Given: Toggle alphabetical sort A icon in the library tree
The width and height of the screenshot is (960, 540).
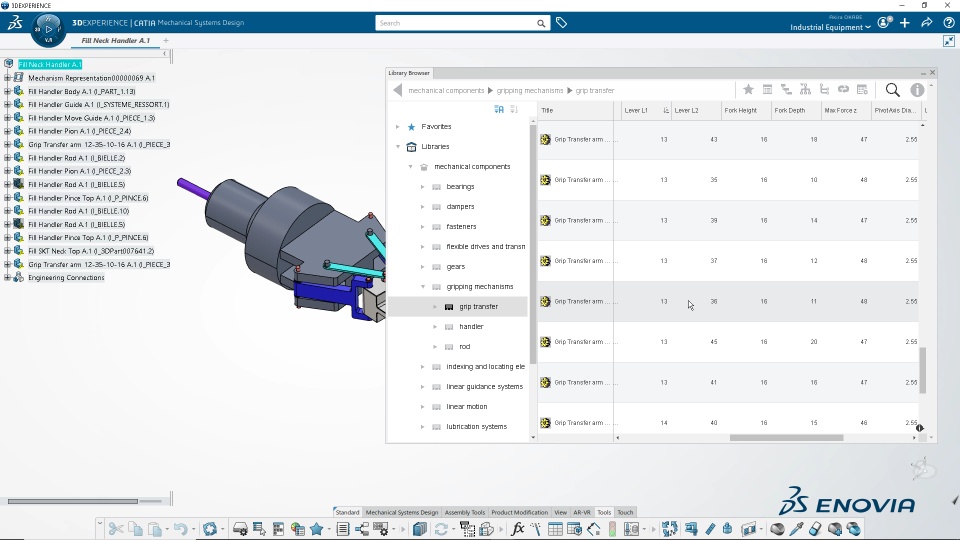Looking at the screenshot, I should pyautogui.click(x=499, y=110).
